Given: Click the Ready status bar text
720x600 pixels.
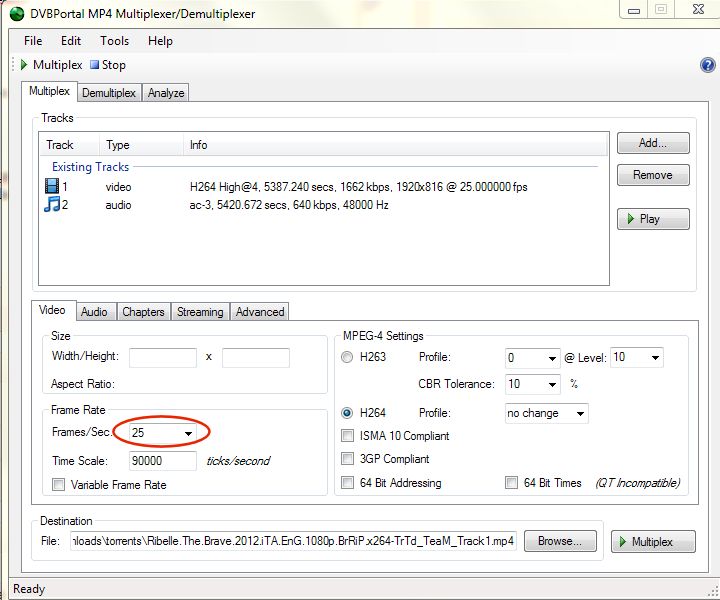Looking at the screenshot, I should (29, 589).
